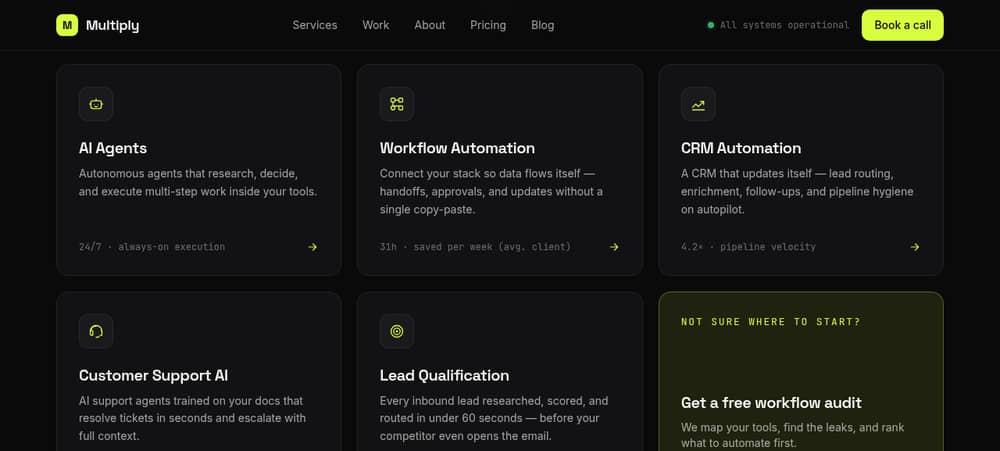Click Customer Support description about resolving tickets

[193, 418]
